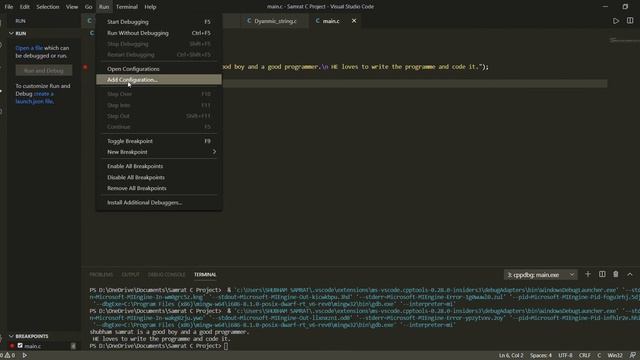The image size is (640, 360).
Task: Click Ln 6, Col 2 status entry
Action: coord(511,356)
